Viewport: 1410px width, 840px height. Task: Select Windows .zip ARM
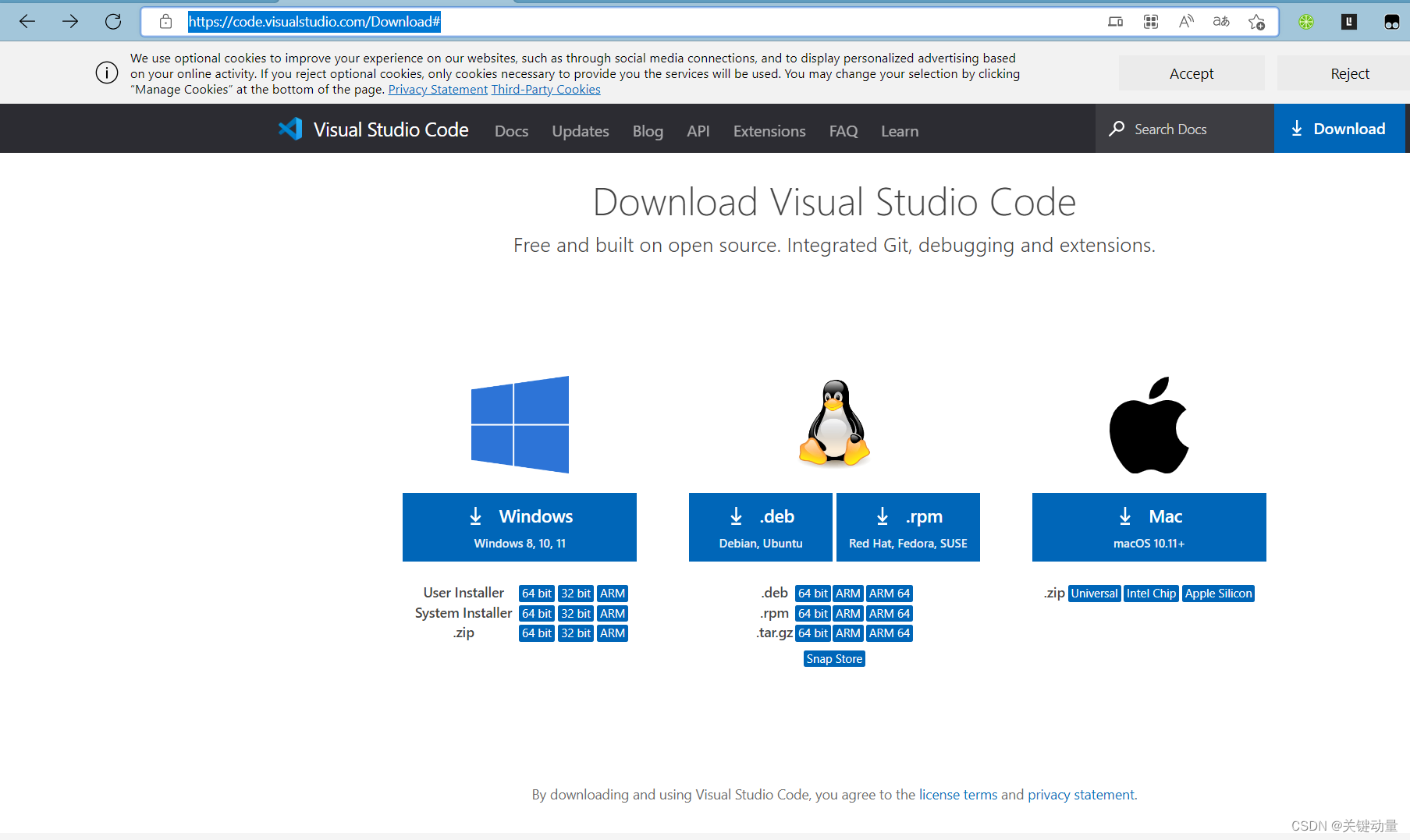tap(613, 633)
